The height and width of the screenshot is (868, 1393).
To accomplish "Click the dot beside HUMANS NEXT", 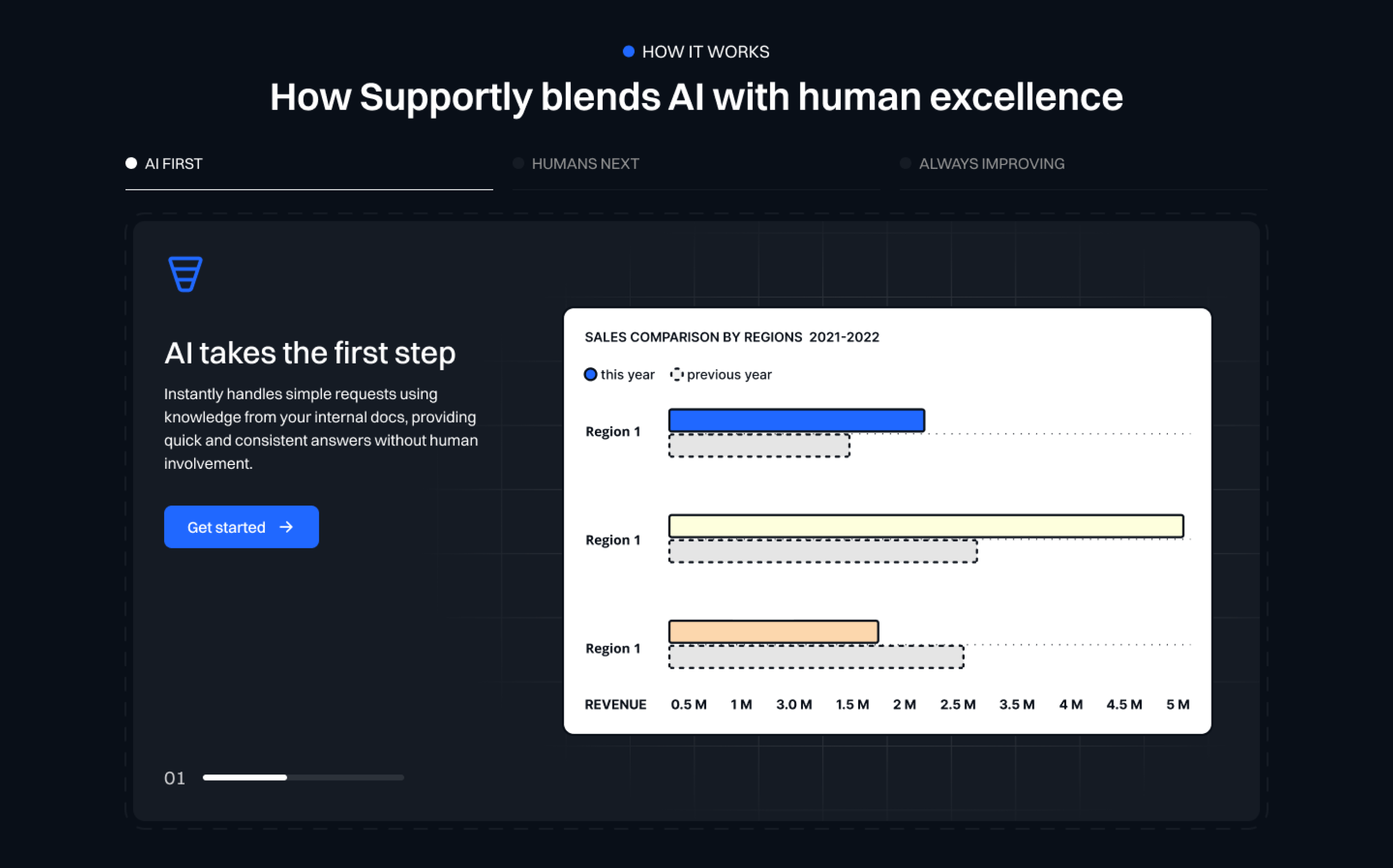I will (x=518, y=164).
